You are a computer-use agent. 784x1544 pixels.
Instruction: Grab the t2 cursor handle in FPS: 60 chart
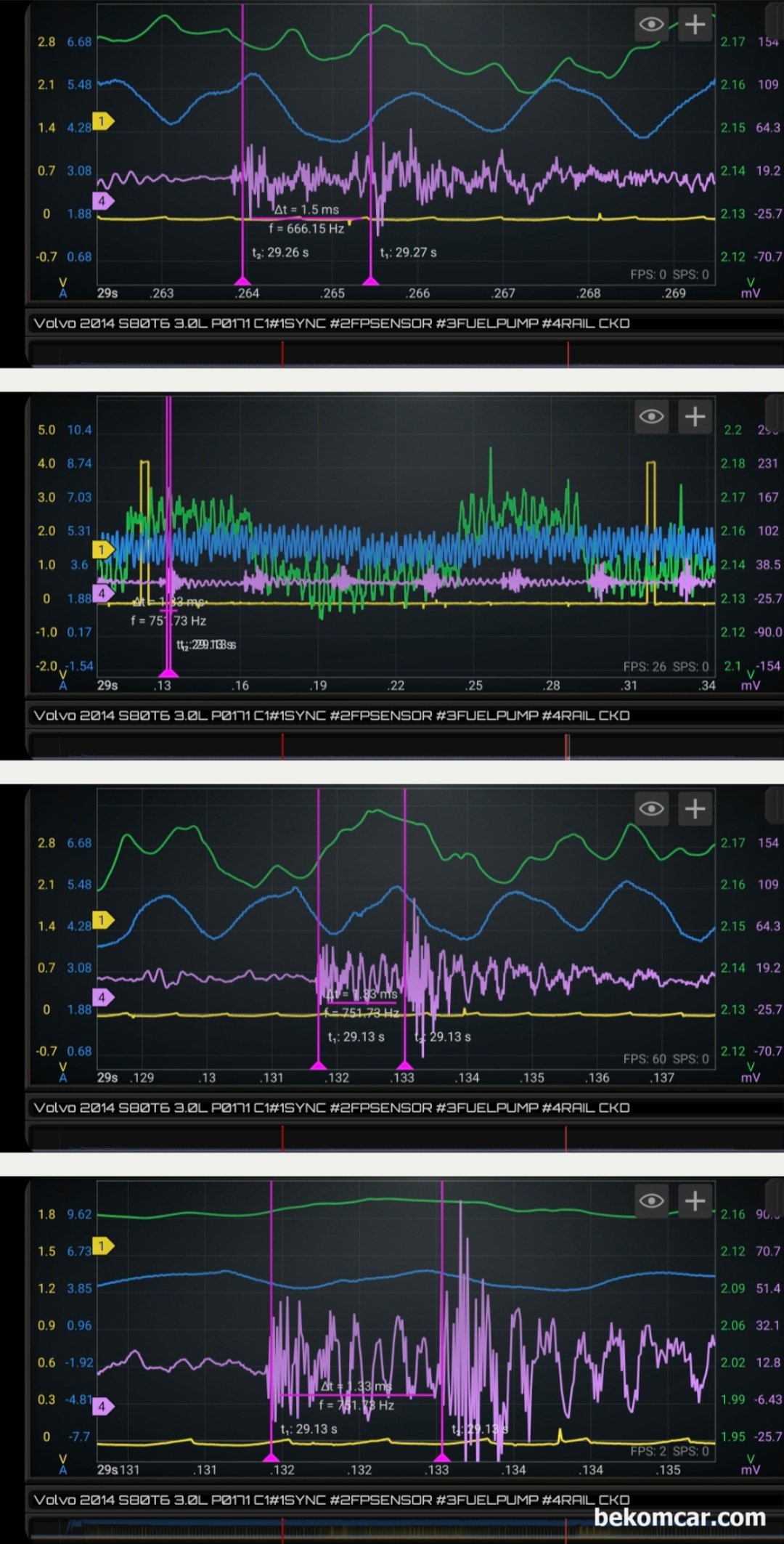pyautogui.click(x=405, y=1065)
